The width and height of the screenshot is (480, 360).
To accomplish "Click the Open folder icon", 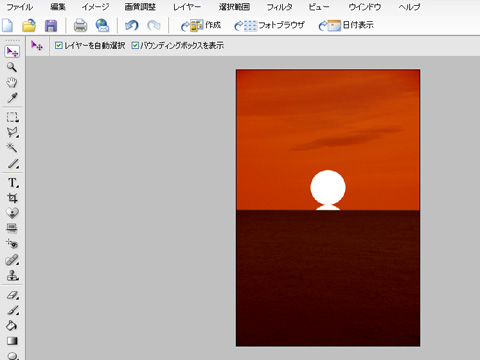I will point(29,25).
